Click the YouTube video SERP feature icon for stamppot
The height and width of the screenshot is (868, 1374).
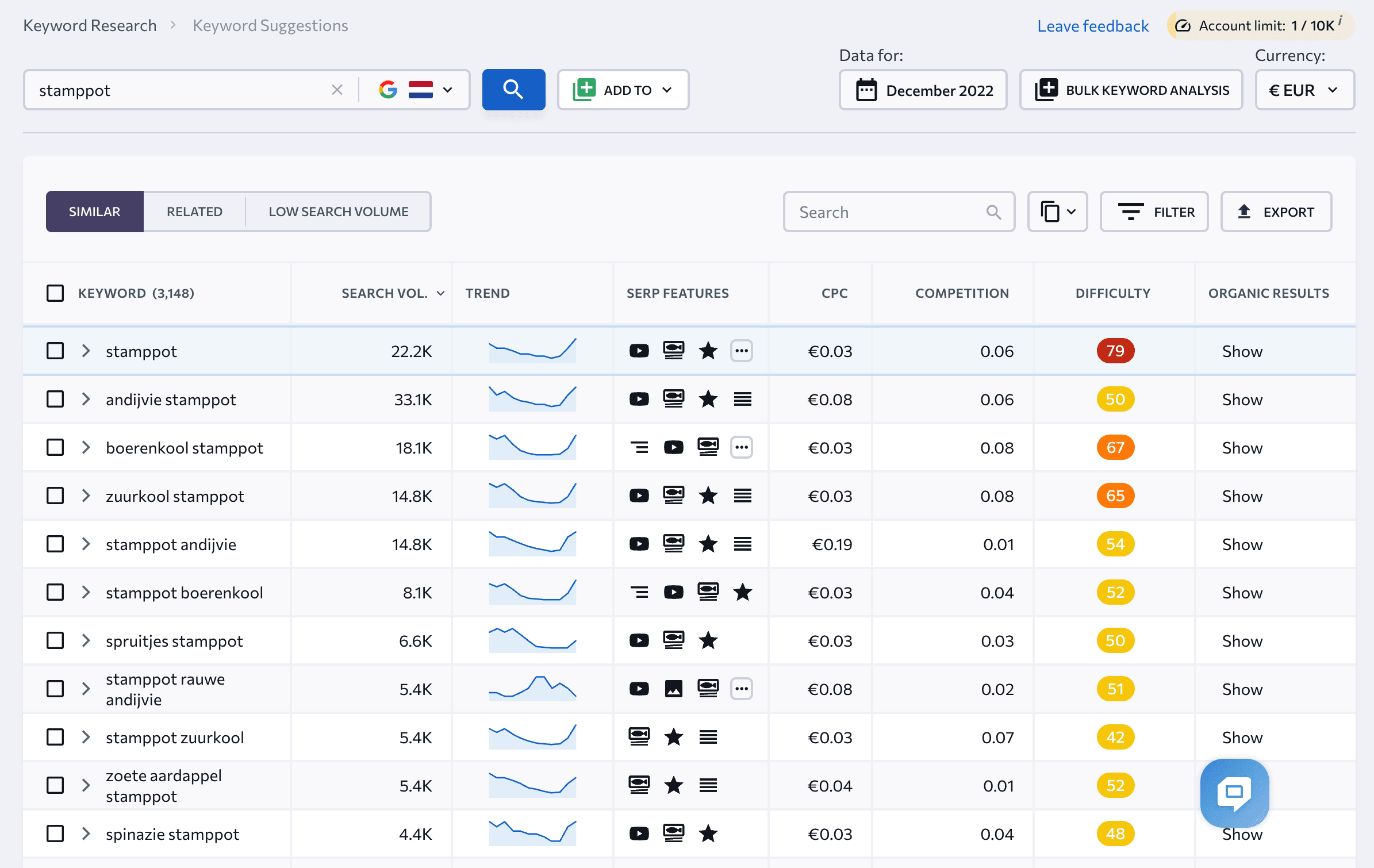pos(638,350)
